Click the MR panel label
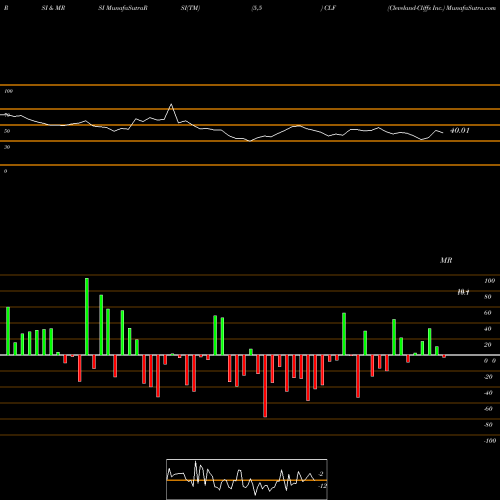 [446, 260]
